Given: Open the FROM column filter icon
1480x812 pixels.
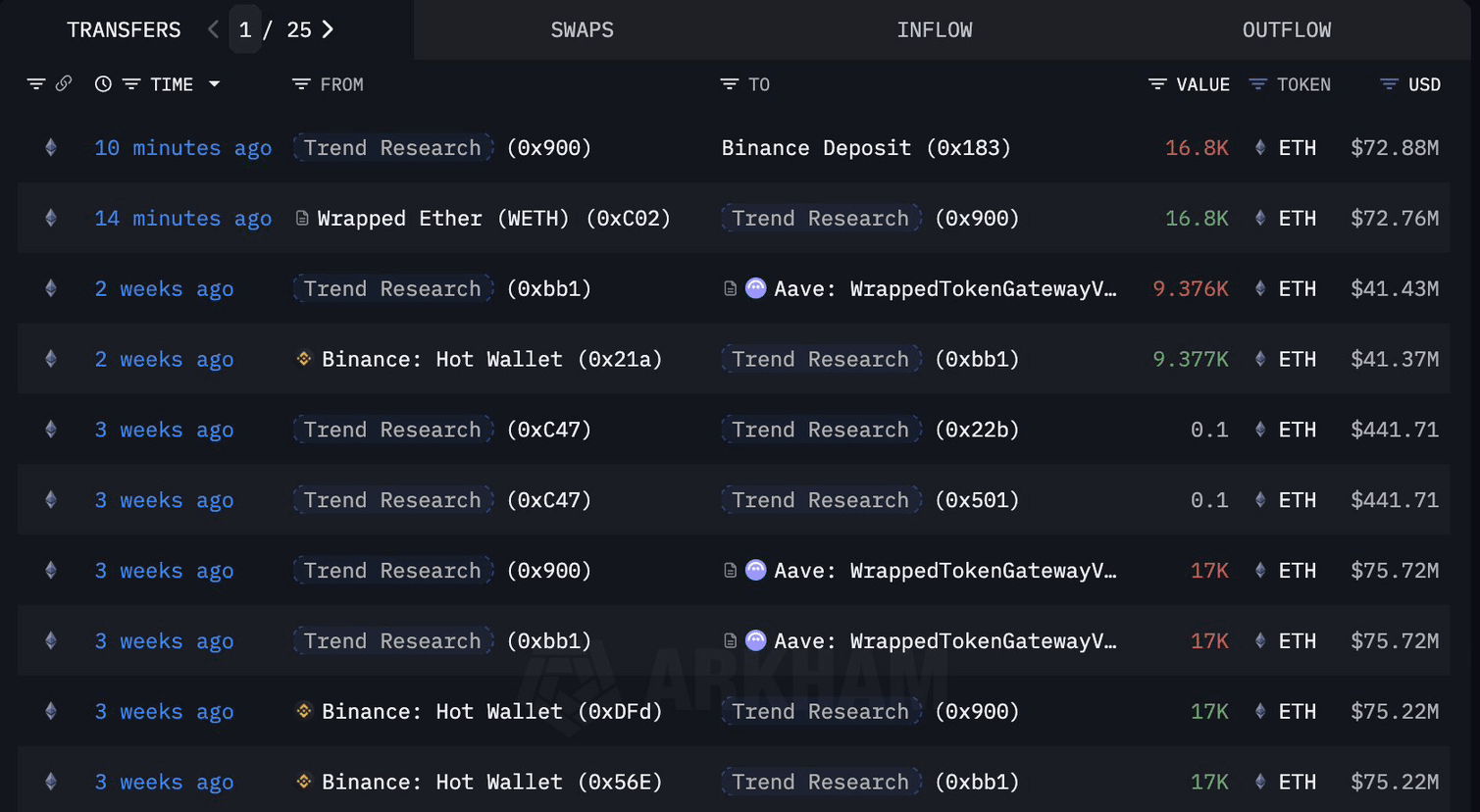Looking at the screenshot, I should tap(301, 84).
